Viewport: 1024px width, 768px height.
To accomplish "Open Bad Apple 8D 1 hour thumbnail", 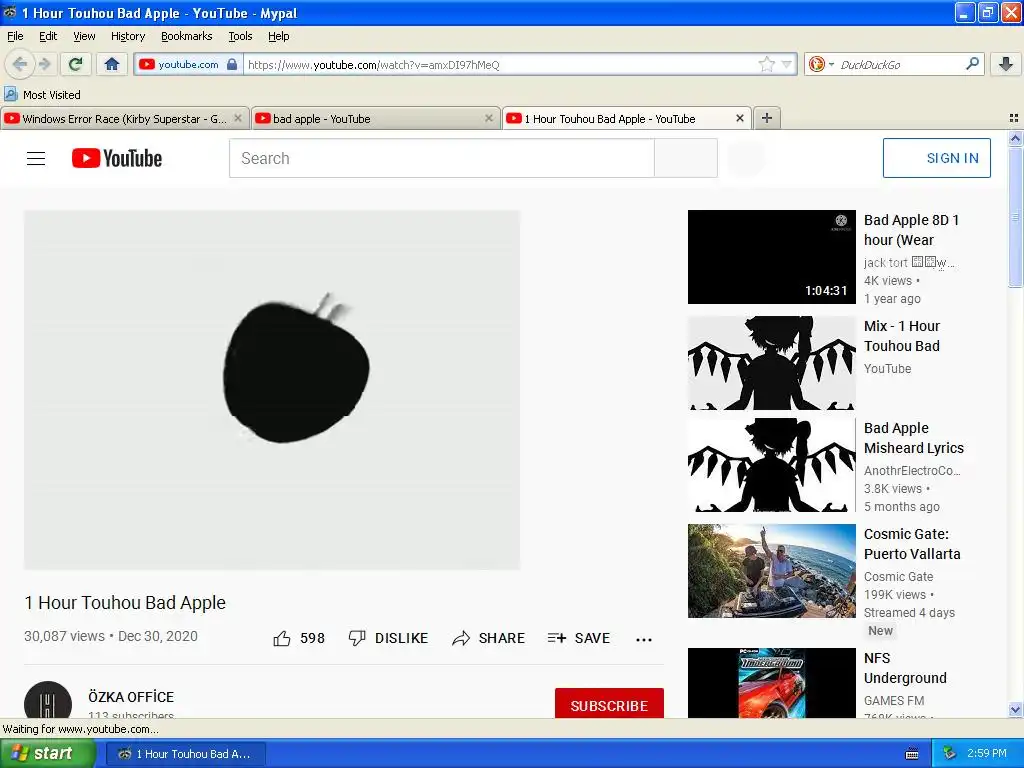I will pyautogui.click(x=771, y=257).
